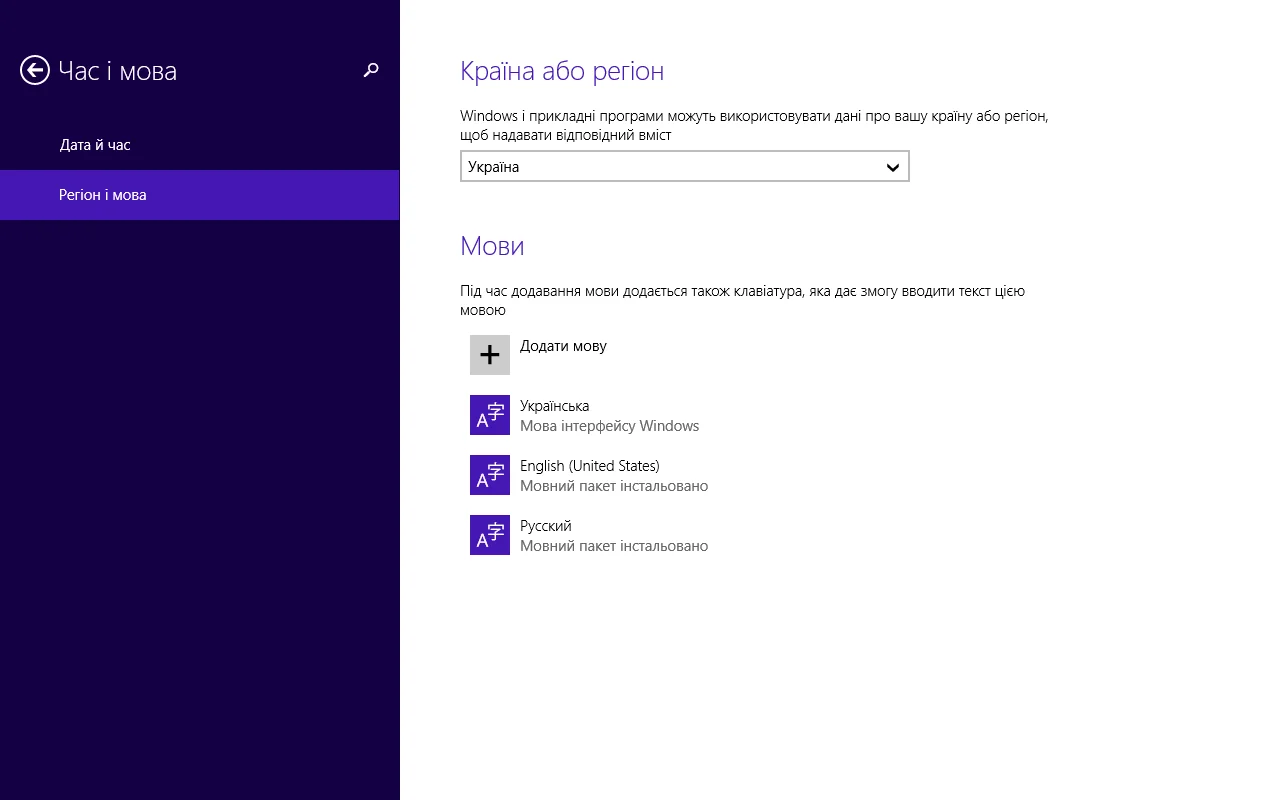Click the Русский language tile icon

(490, 535)
